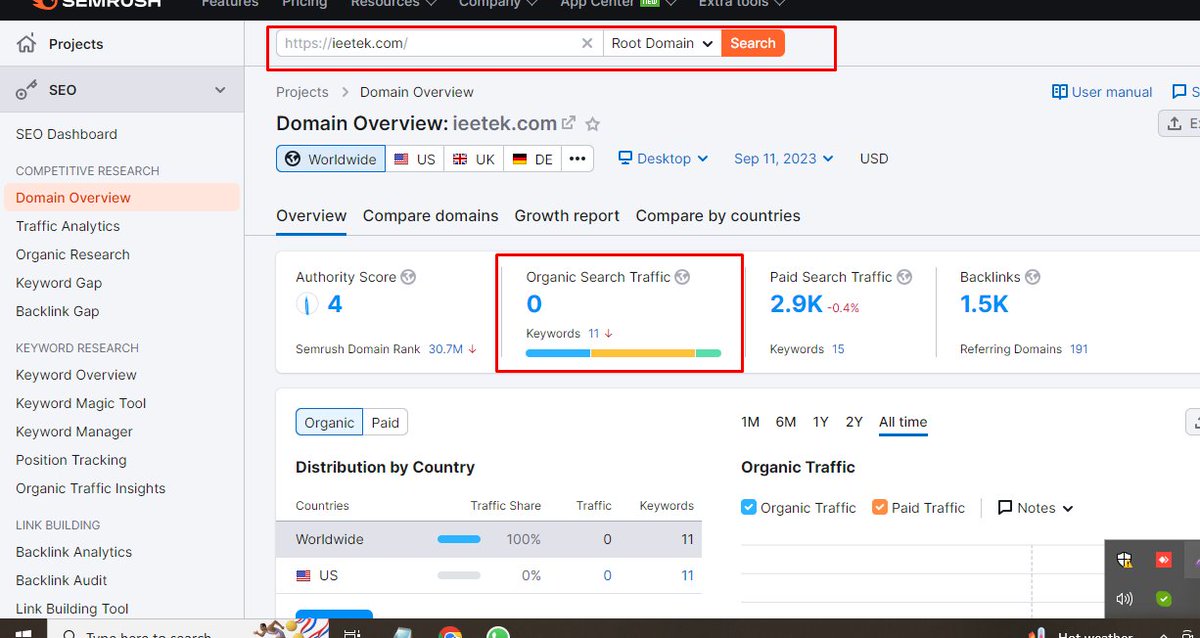Clear the domain search field with X
Viewport: 1200px width, 638px height.
point(587,43)
